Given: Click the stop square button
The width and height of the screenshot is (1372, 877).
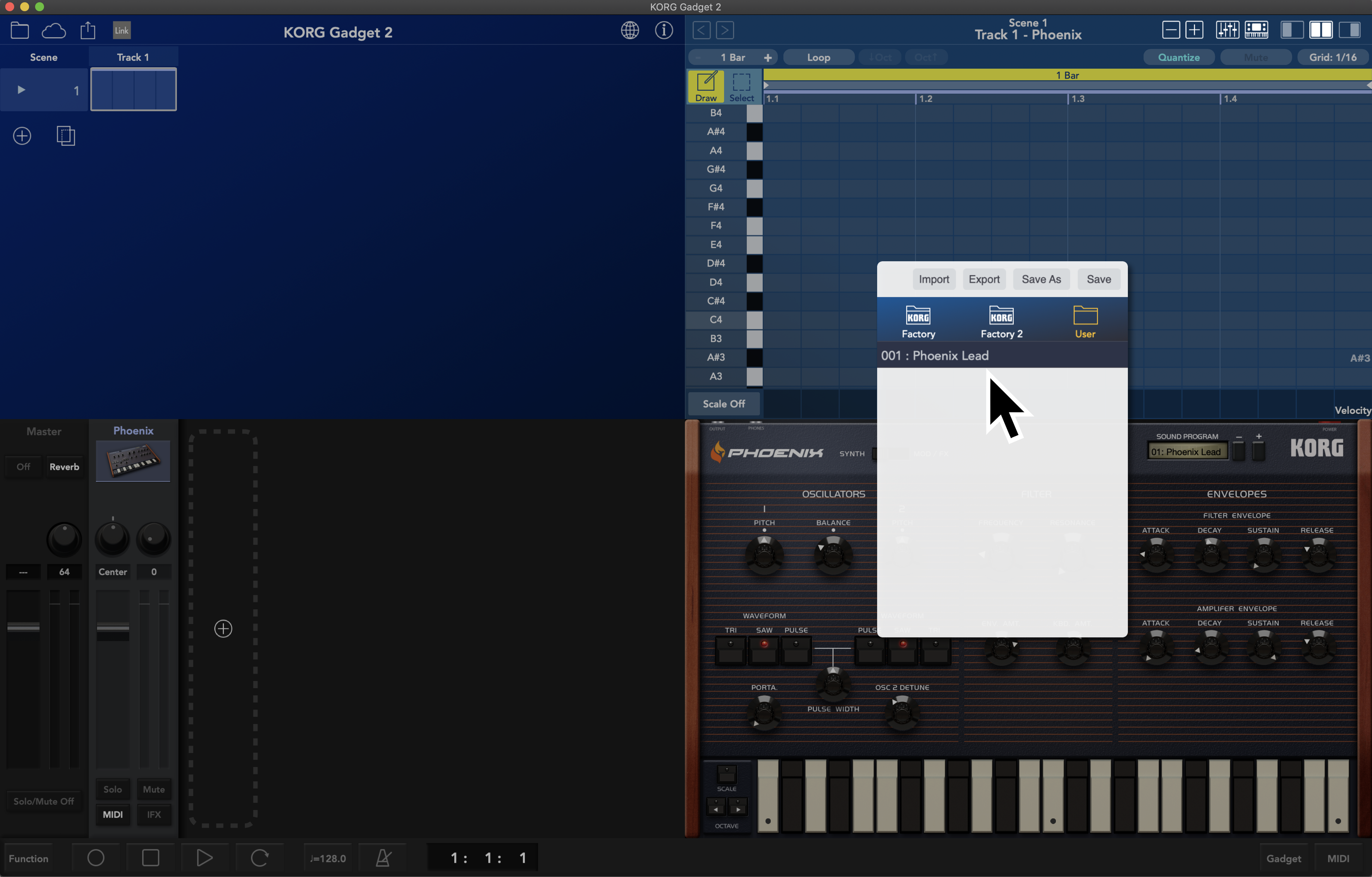Looking at the screenshot, I should tap(150, 858).
